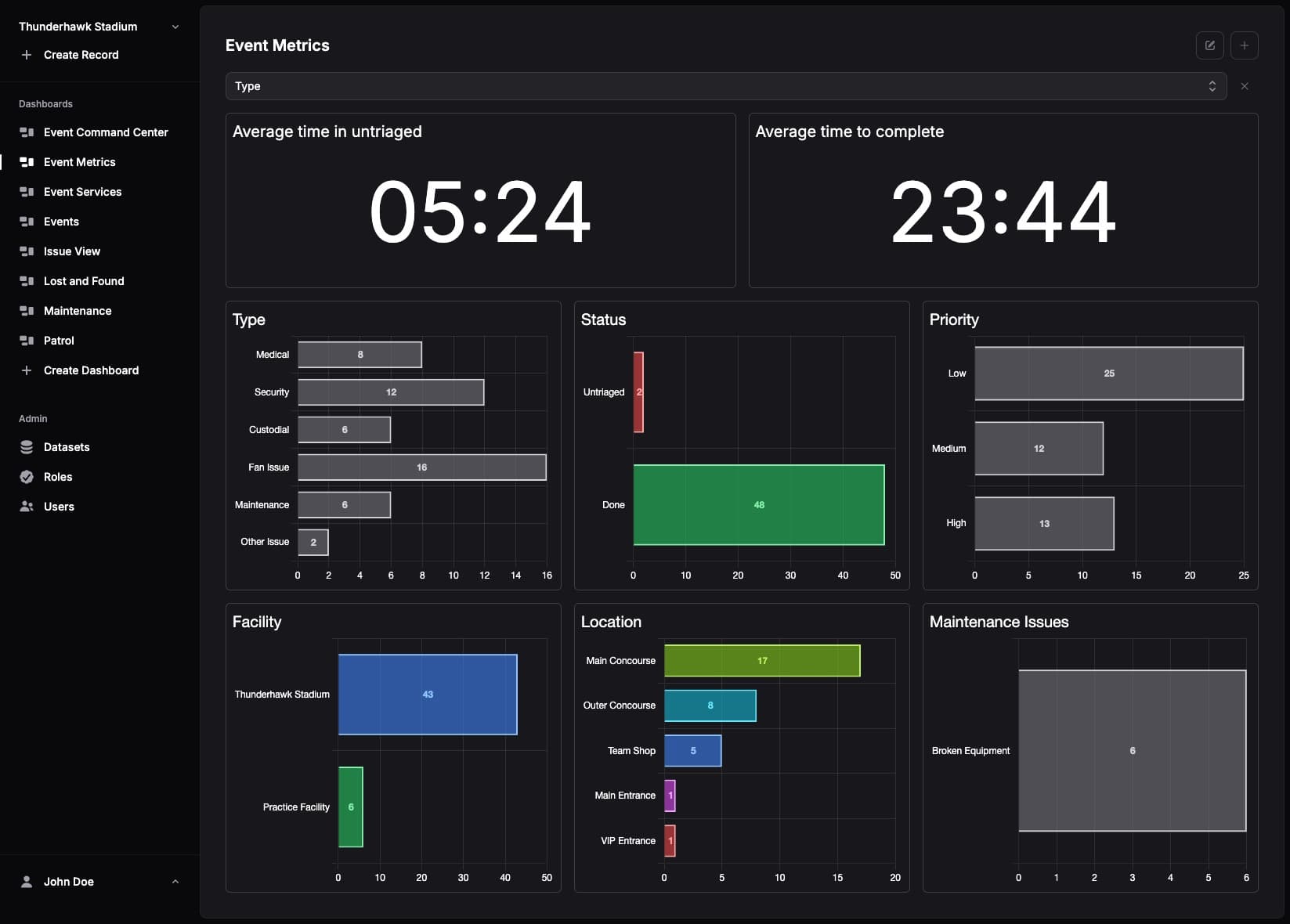Image resolution: width=1290 pixels, height=924 pixels.
Task: Expand the John Doe user menu
Action: click(175, 882)
